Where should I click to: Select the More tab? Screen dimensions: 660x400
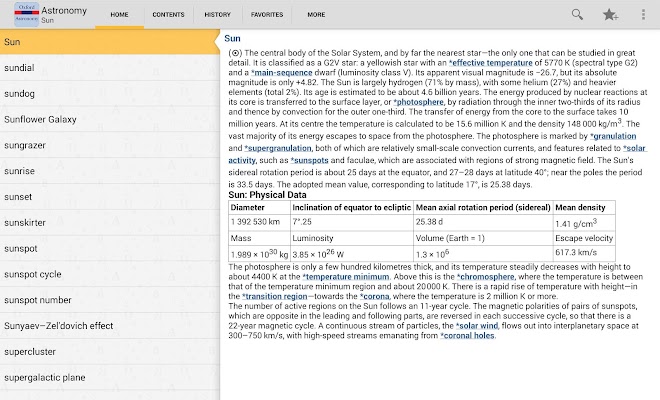316,14
